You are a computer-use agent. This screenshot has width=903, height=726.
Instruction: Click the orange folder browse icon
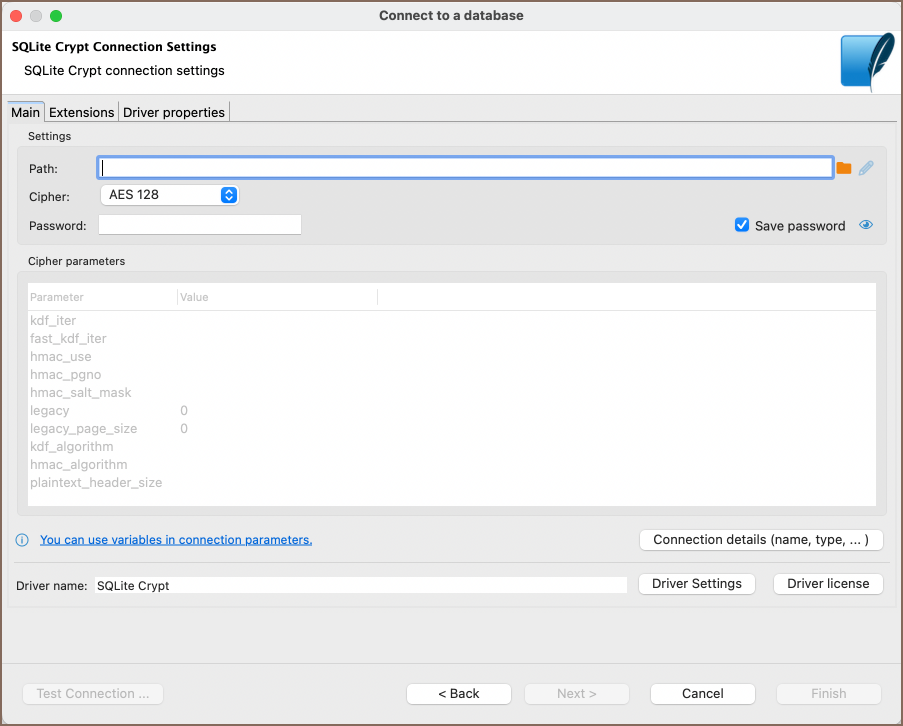pyautogui.click(x=844, y=168)
